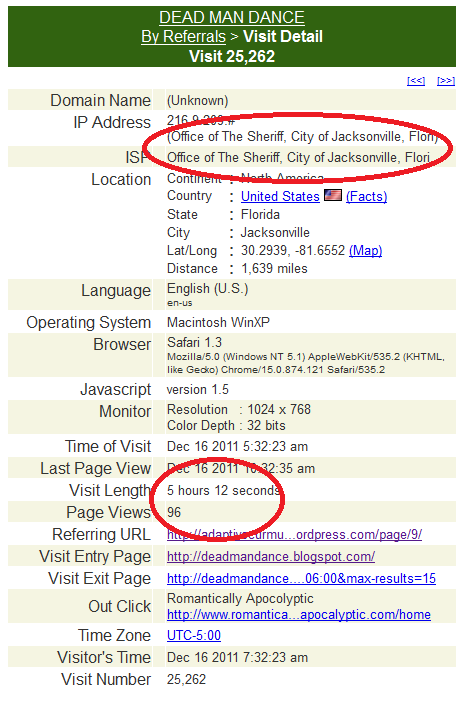Click the Visit Number value '25,262'
This screenshot has height=710, width=468.
[186, 680]
